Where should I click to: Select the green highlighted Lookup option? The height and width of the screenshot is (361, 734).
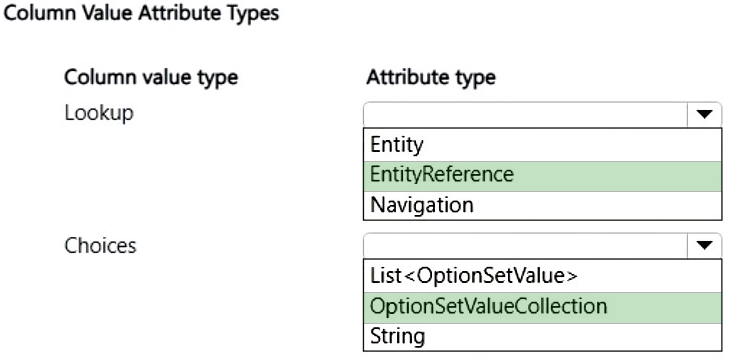coord(543,176)
